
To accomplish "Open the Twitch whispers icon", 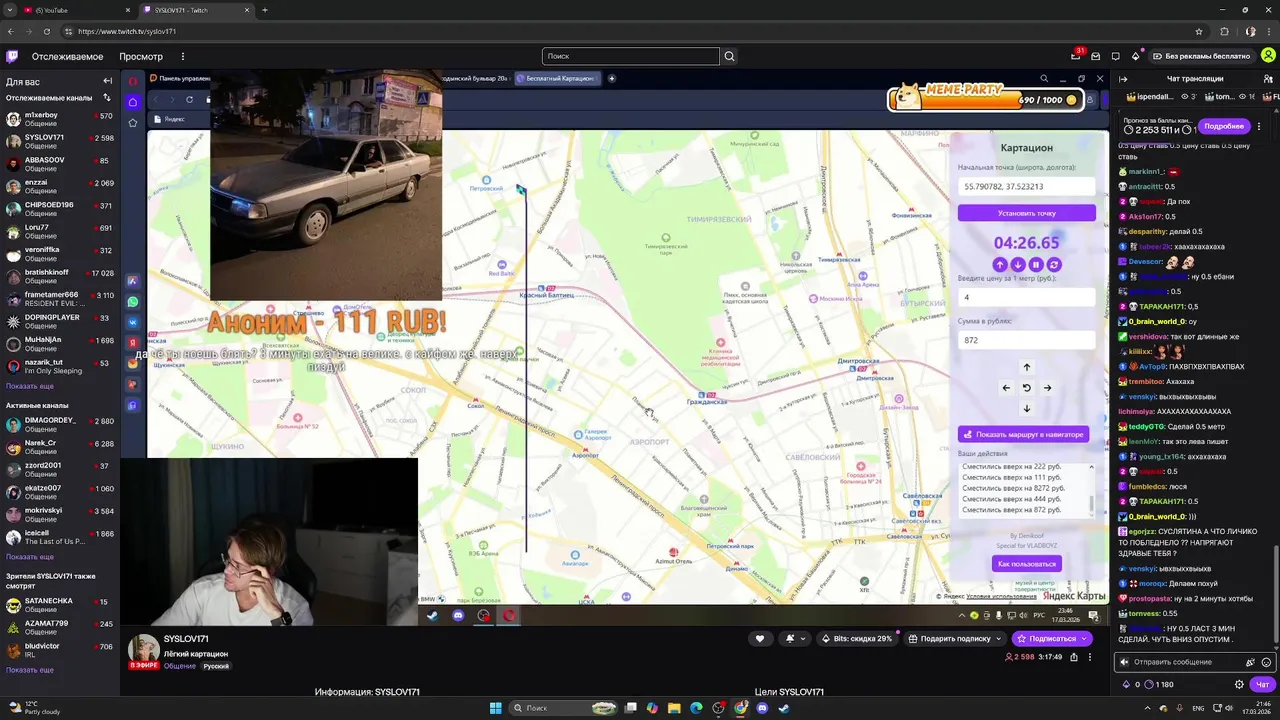I will [x=1115, y=56].
